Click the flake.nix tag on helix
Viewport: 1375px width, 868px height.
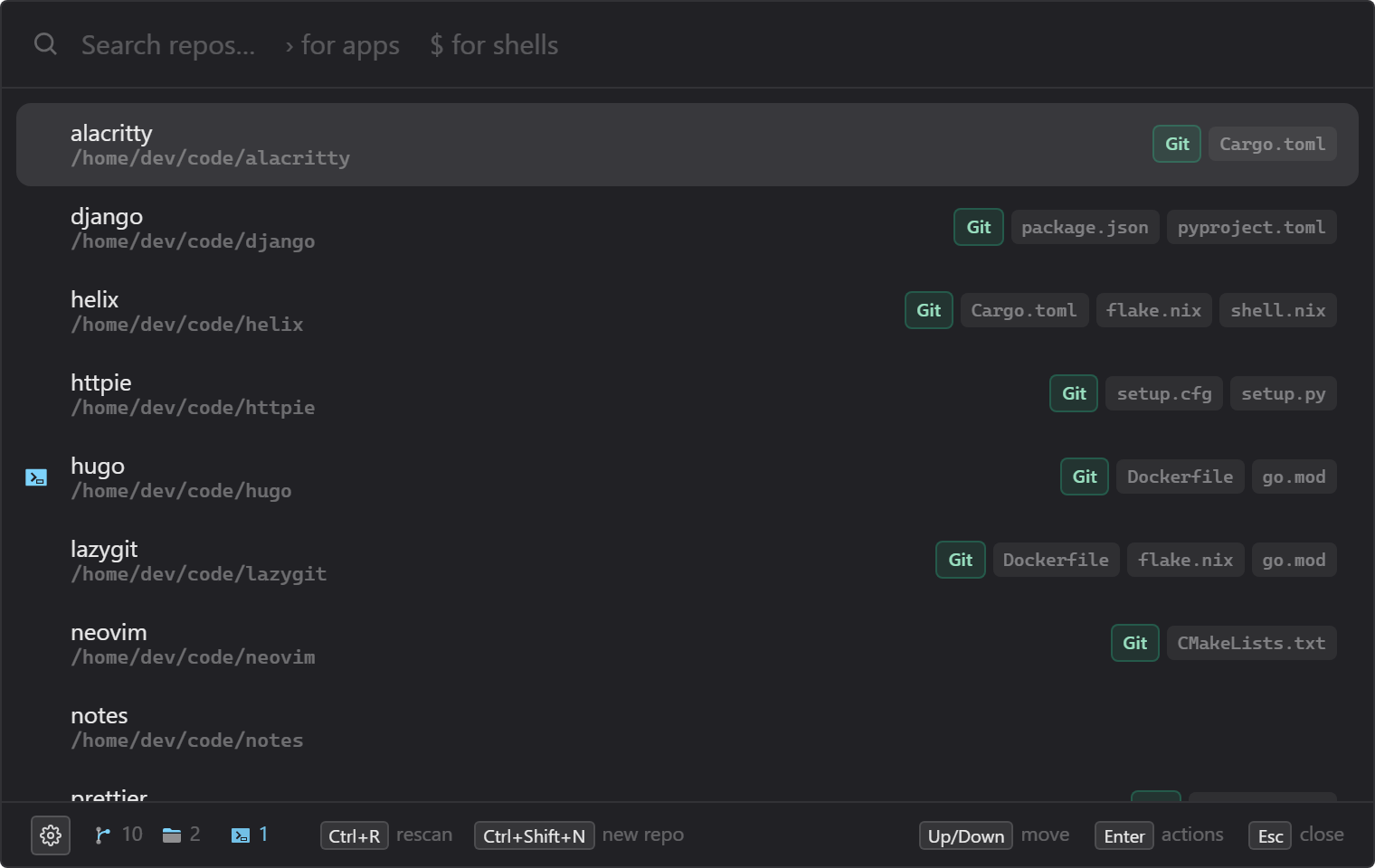click(x=1154, y=310)
